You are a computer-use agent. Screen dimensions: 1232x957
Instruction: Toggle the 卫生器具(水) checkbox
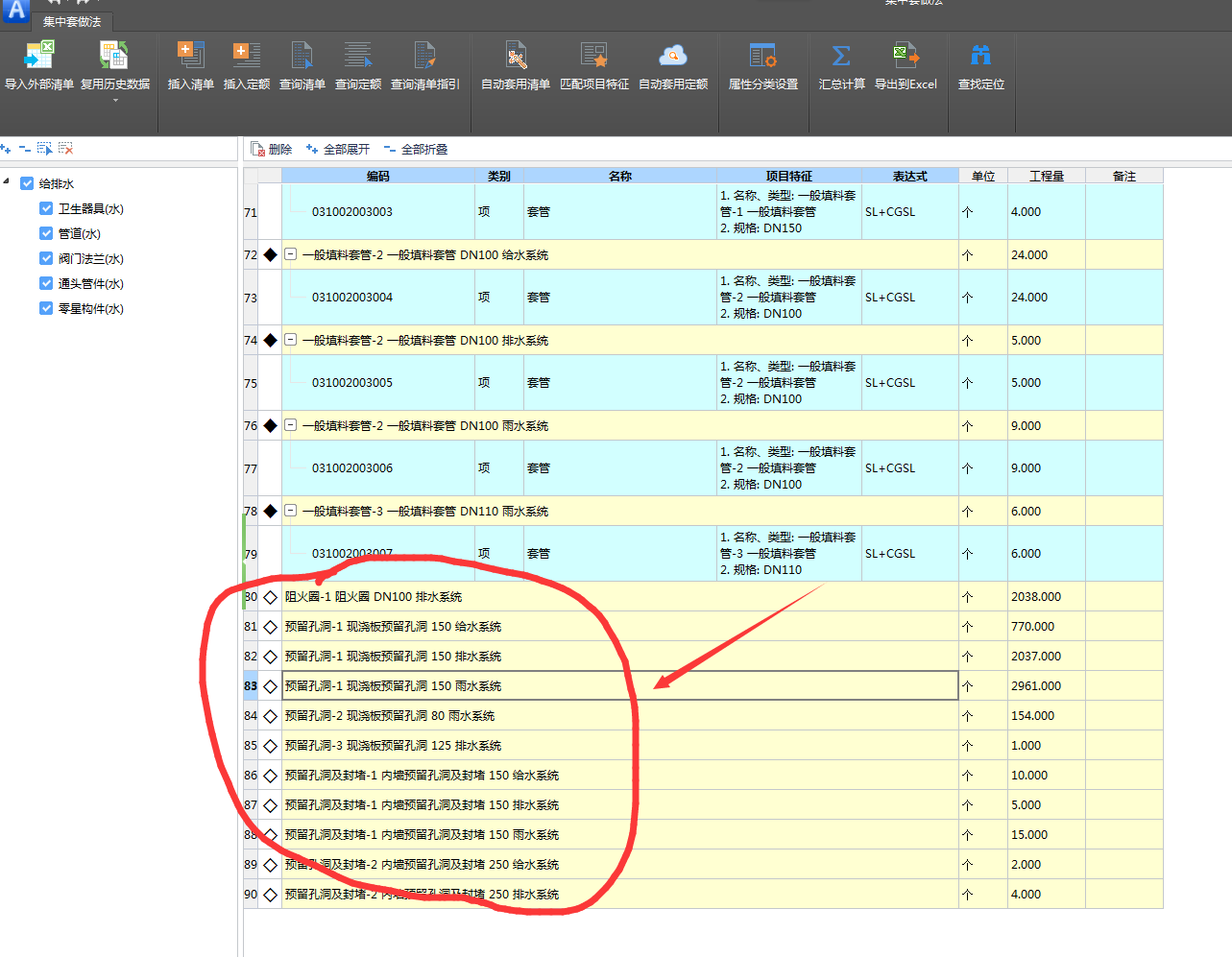click(x=46, y=208)
